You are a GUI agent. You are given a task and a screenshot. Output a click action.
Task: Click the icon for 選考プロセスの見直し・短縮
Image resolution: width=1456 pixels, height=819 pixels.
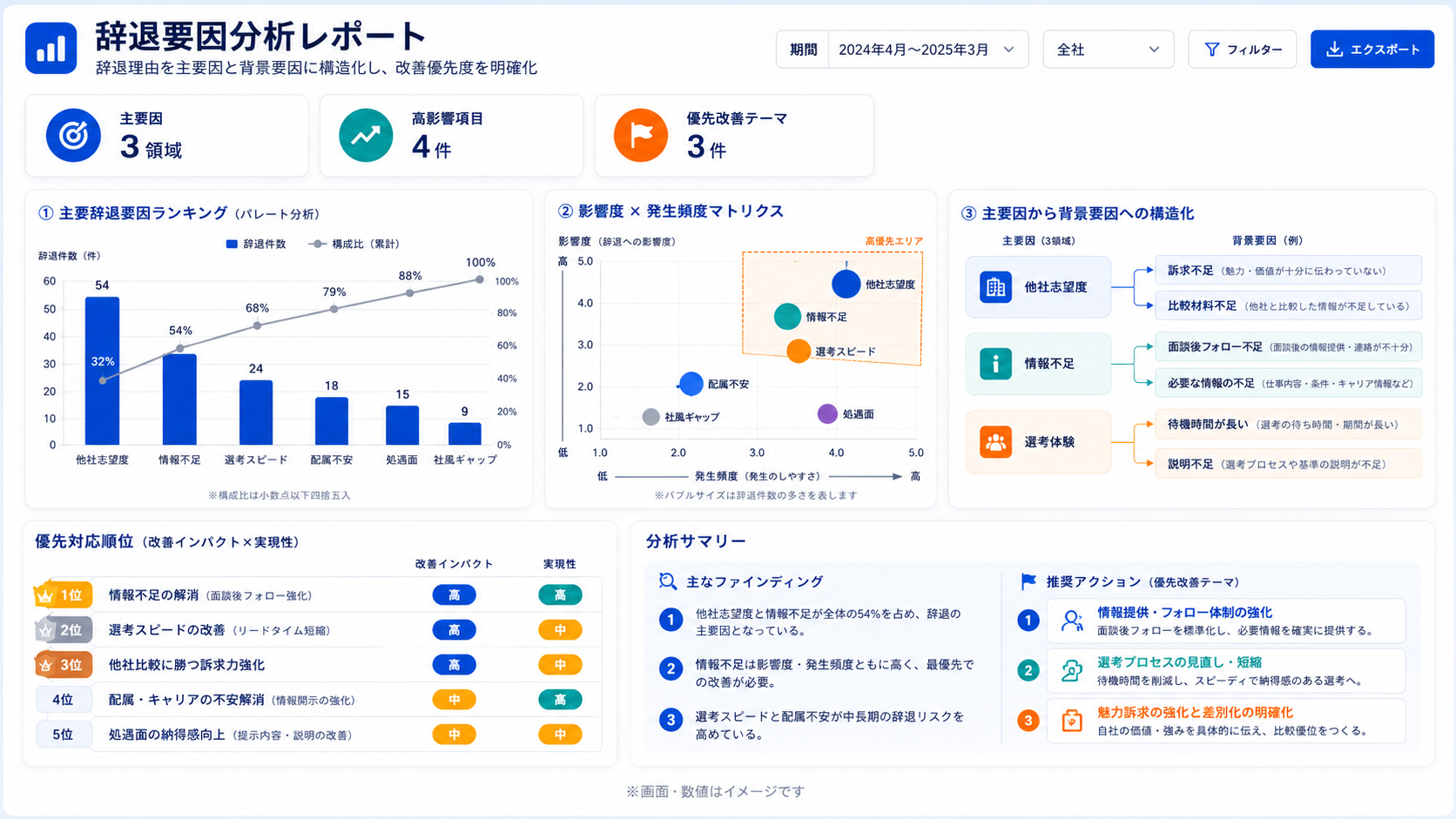[1072, 670]
